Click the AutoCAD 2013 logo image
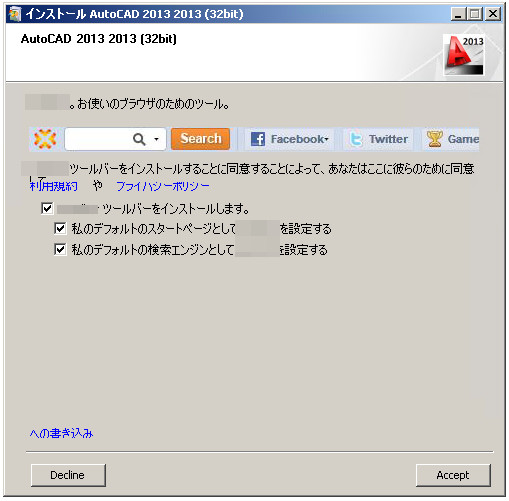509x501 pixels. 464,55
